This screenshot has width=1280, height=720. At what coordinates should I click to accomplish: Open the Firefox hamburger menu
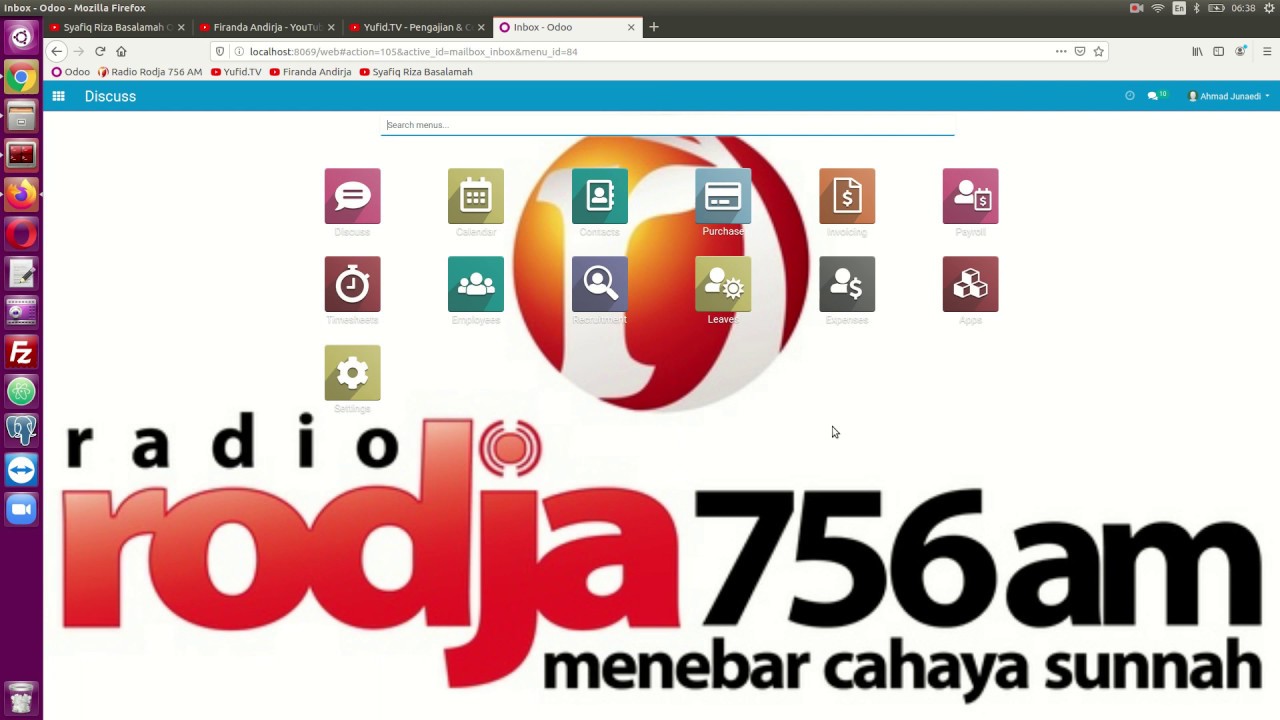tap(1267, 51)
